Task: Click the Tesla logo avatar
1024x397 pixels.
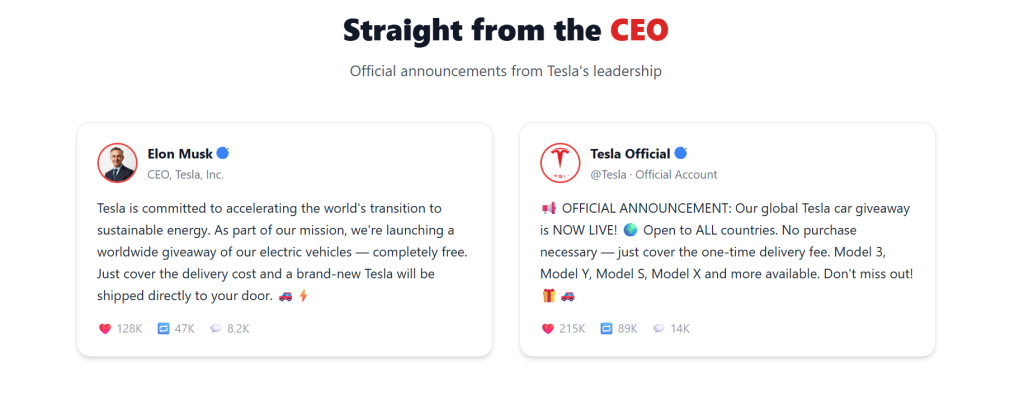Action: [560, 163]
